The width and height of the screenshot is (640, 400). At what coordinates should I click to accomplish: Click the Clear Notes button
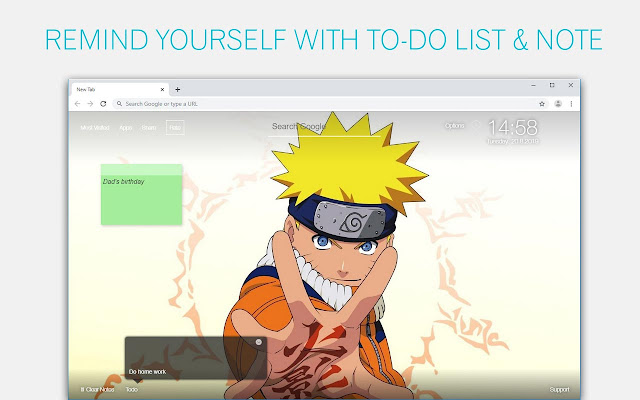click(x=97, y=390)
